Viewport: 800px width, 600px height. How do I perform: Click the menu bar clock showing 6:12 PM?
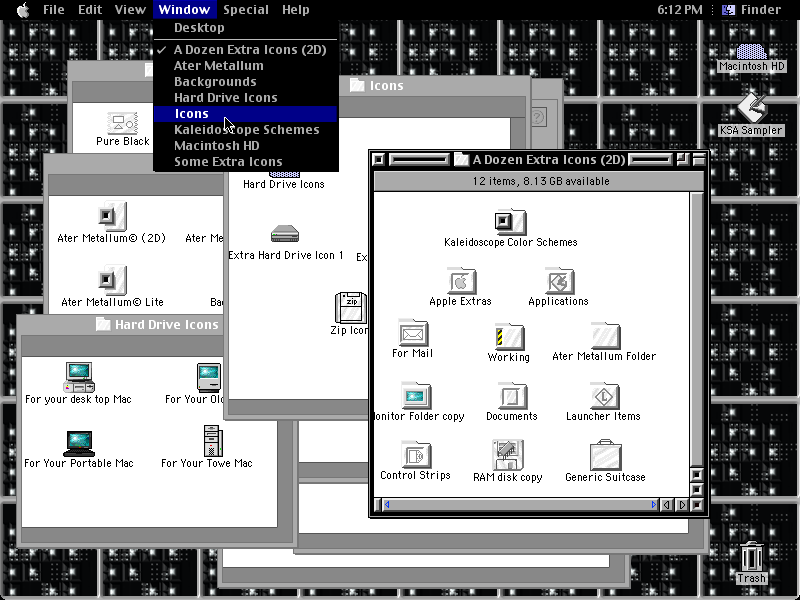tap(680, 10)
